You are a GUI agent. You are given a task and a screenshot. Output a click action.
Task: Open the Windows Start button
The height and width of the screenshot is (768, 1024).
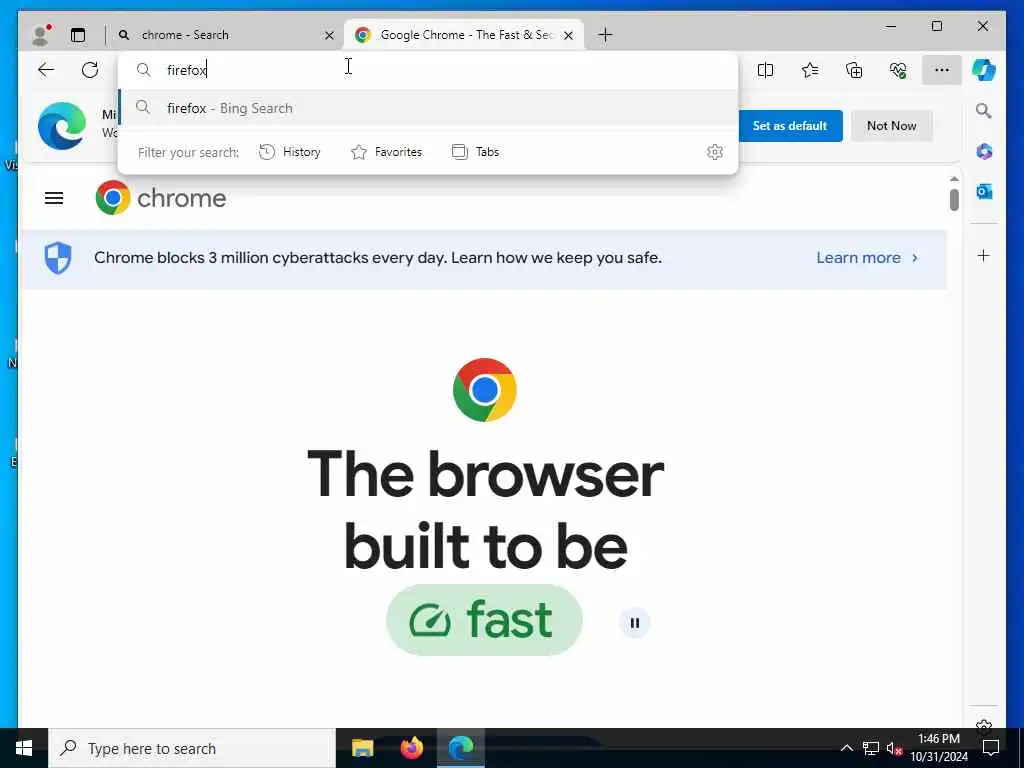click(x=24, y=748)
